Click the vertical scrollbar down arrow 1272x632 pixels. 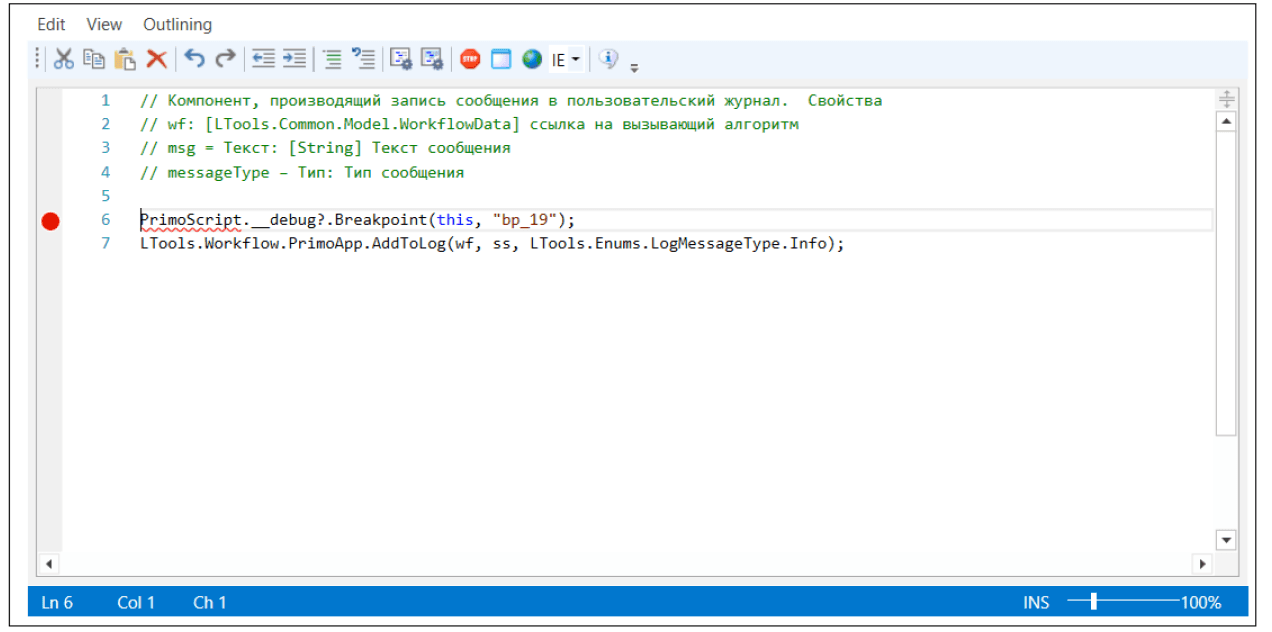click(1226, 540)
